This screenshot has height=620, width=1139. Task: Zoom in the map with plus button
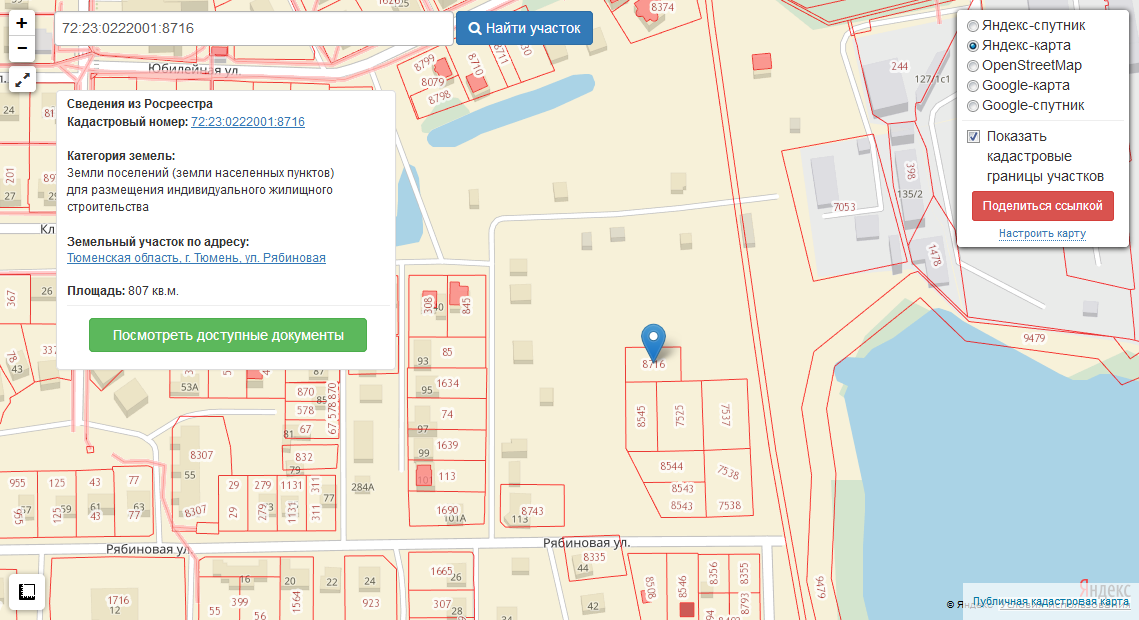[x=22, y=23]
